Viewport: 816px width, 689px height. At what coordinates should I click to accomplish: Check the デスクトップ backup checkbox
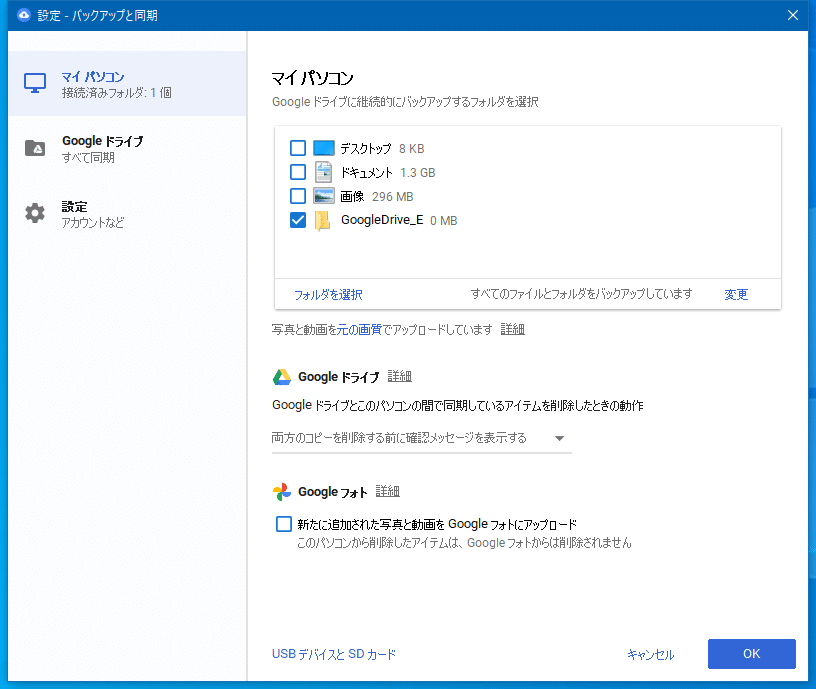(297, 148)
